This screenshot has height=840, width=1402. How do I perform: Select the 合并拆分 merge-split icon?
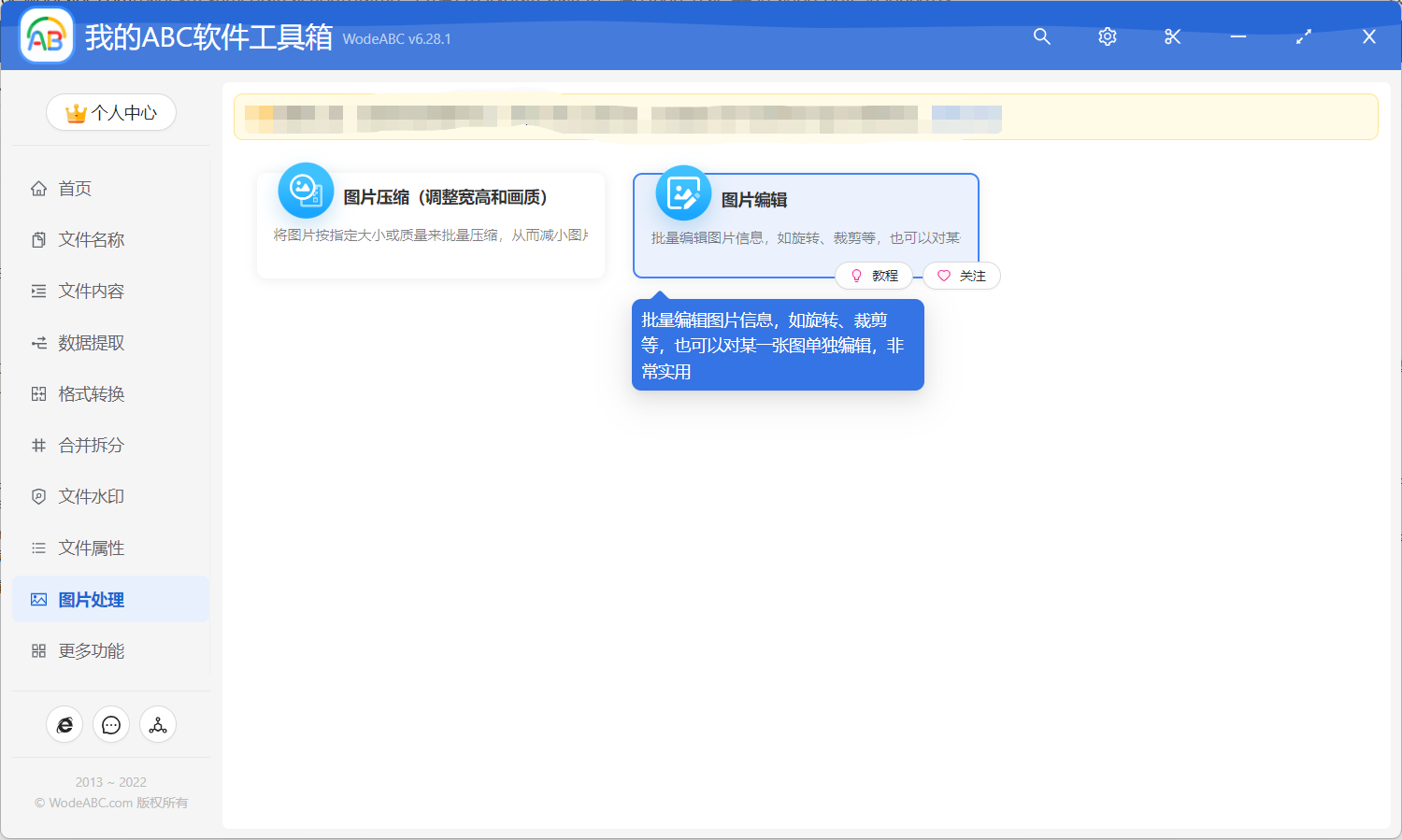coord(37,445)
